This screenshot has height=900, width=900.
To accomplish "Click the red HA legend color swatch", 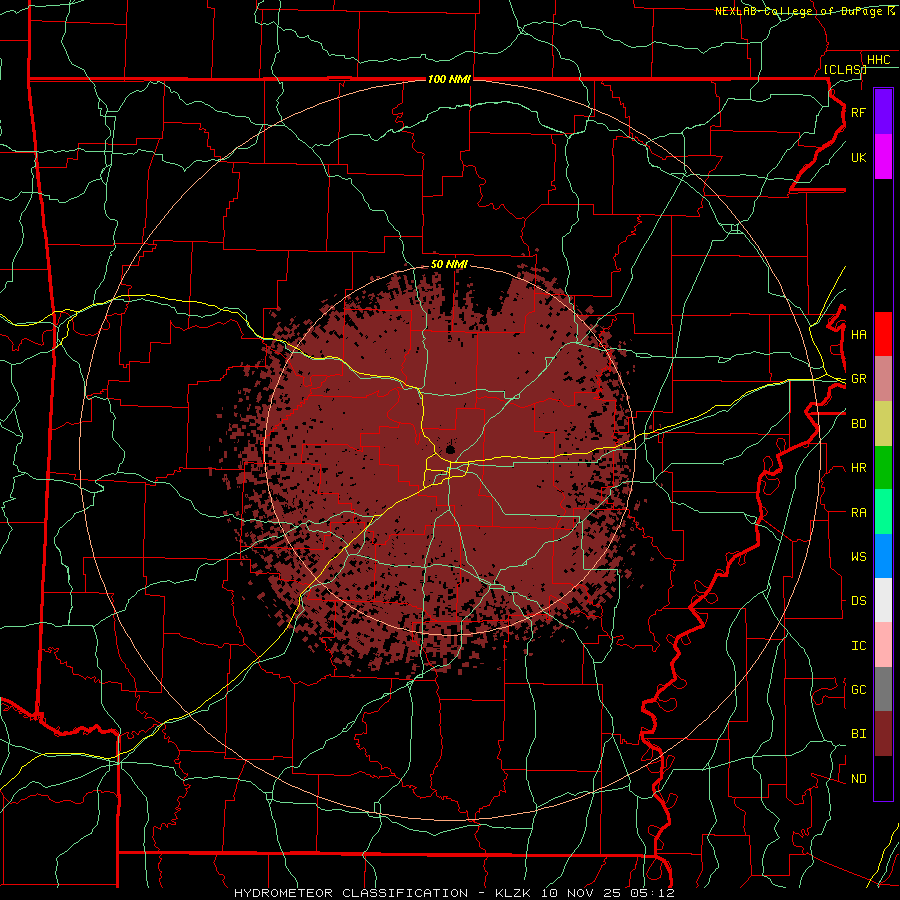I will click(883, 334).
